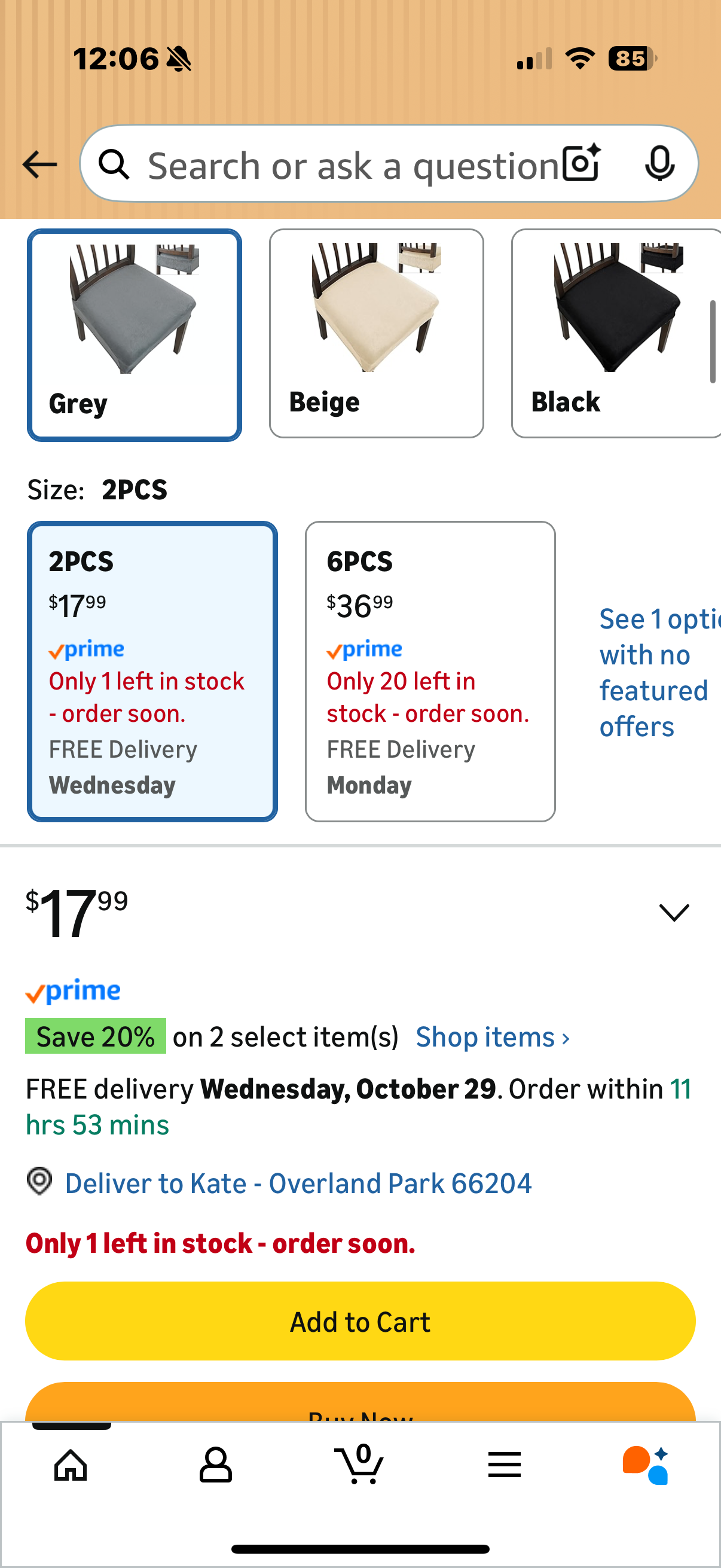Select the Beige color option
This screenshot has height=1568, width=721.
(x=376, y=334)
